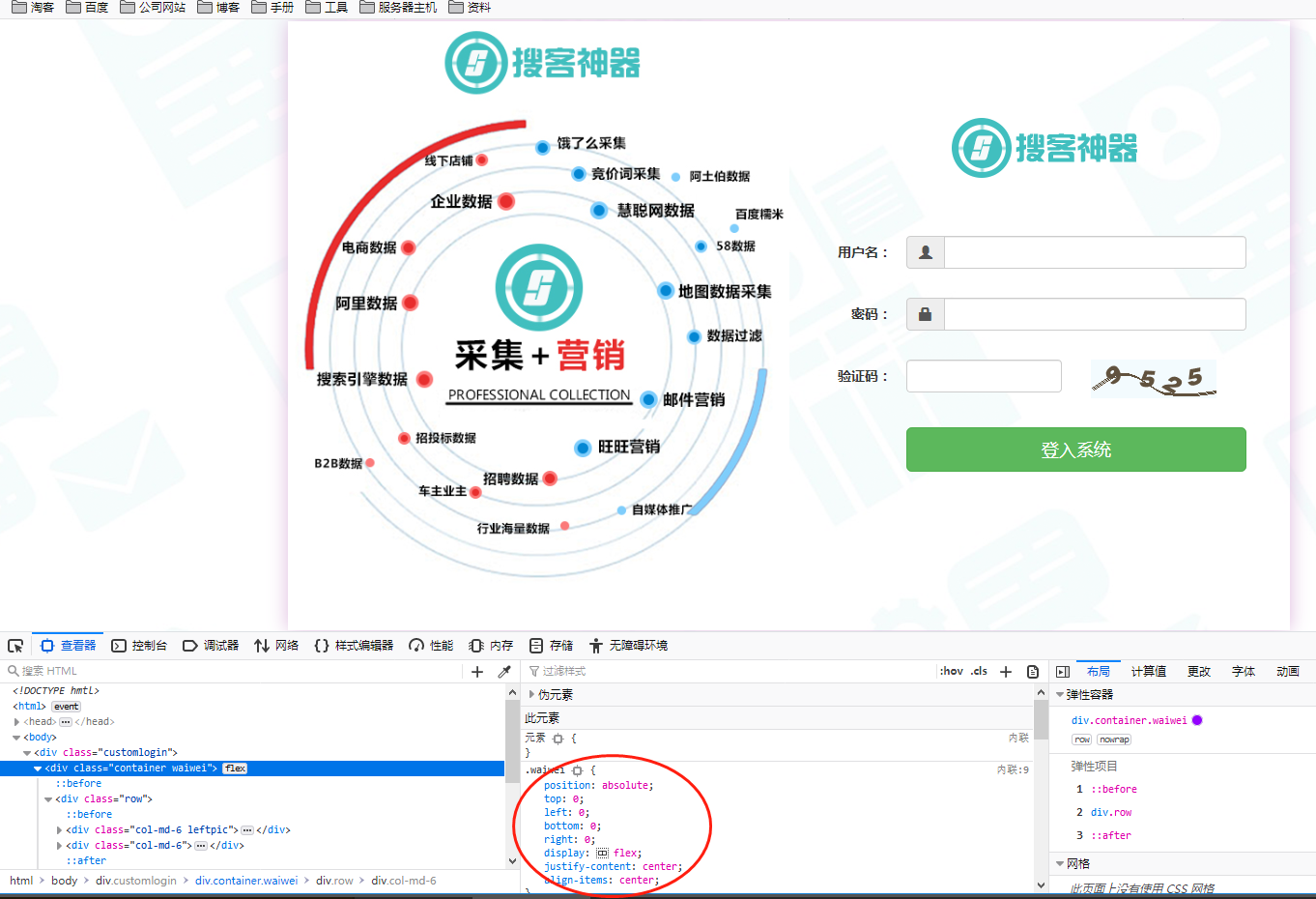Toggle the flex badge on container waiwei

(x=235, y=768)
